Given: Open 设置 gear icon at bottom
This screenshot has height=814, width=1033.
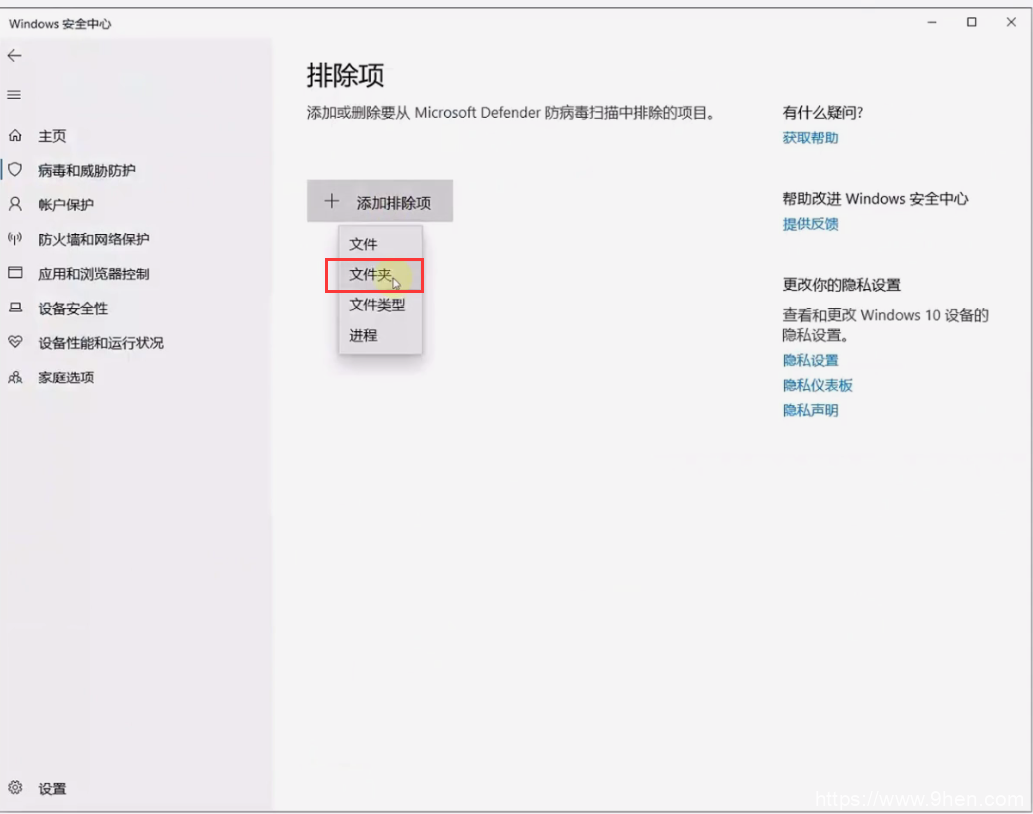Looking at the screenshot, I should (15, 788).
